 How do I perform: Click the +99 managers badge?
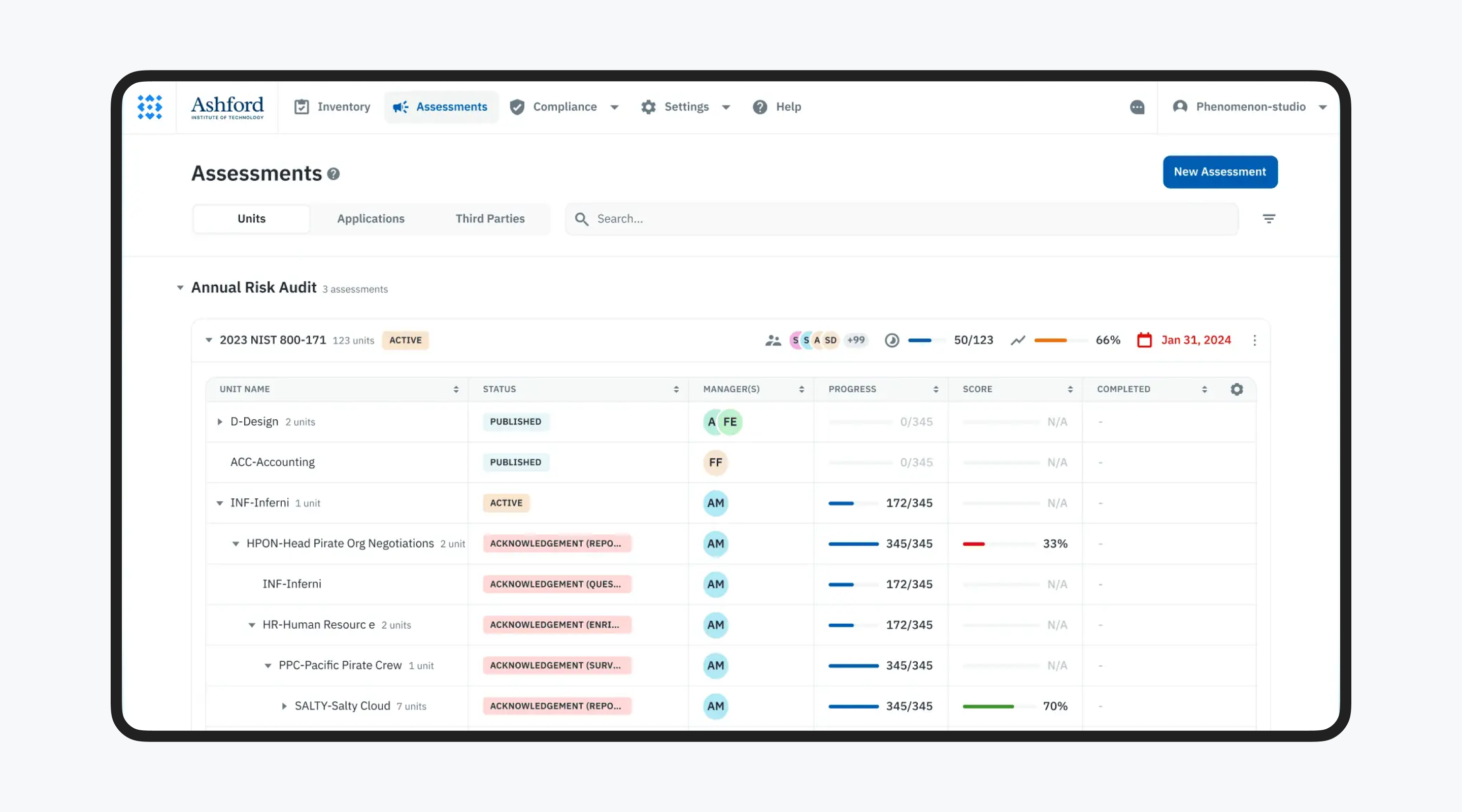856,341
